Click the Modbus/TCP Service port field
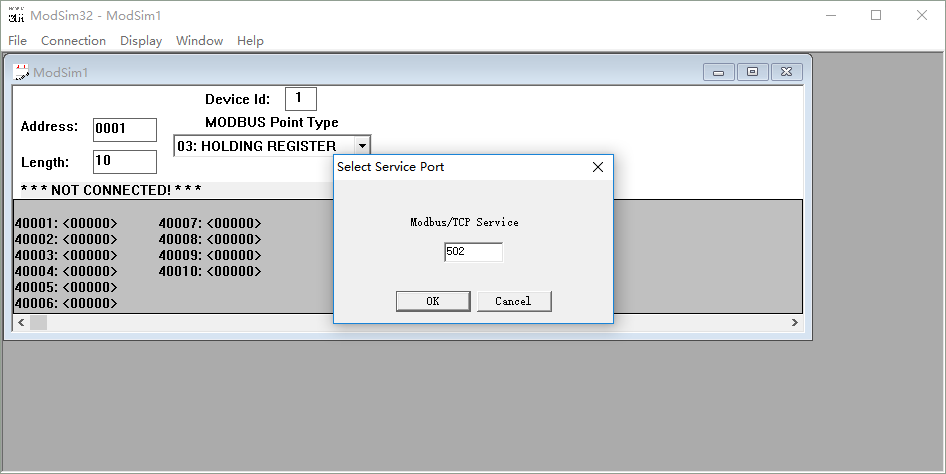Image resolution: width=946 pixels, height=474 pixels. pos(473,252)
